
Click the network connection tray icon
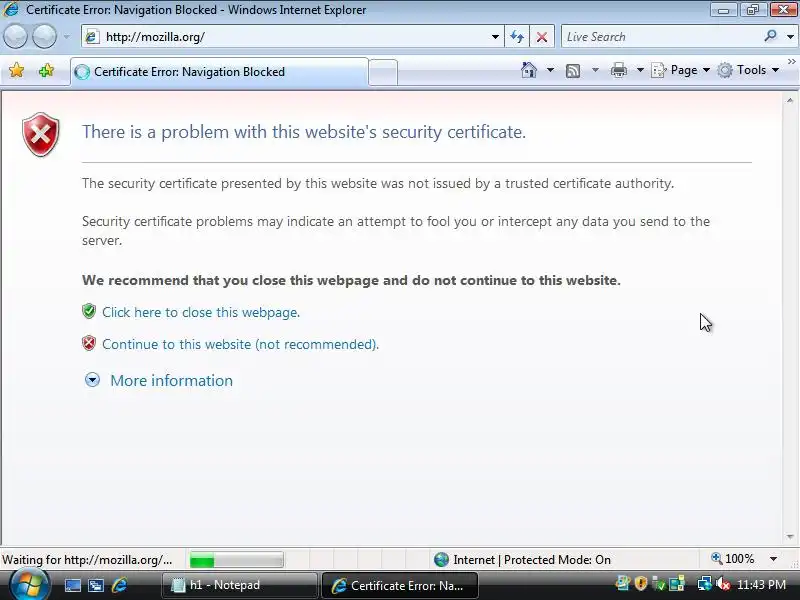705,583
